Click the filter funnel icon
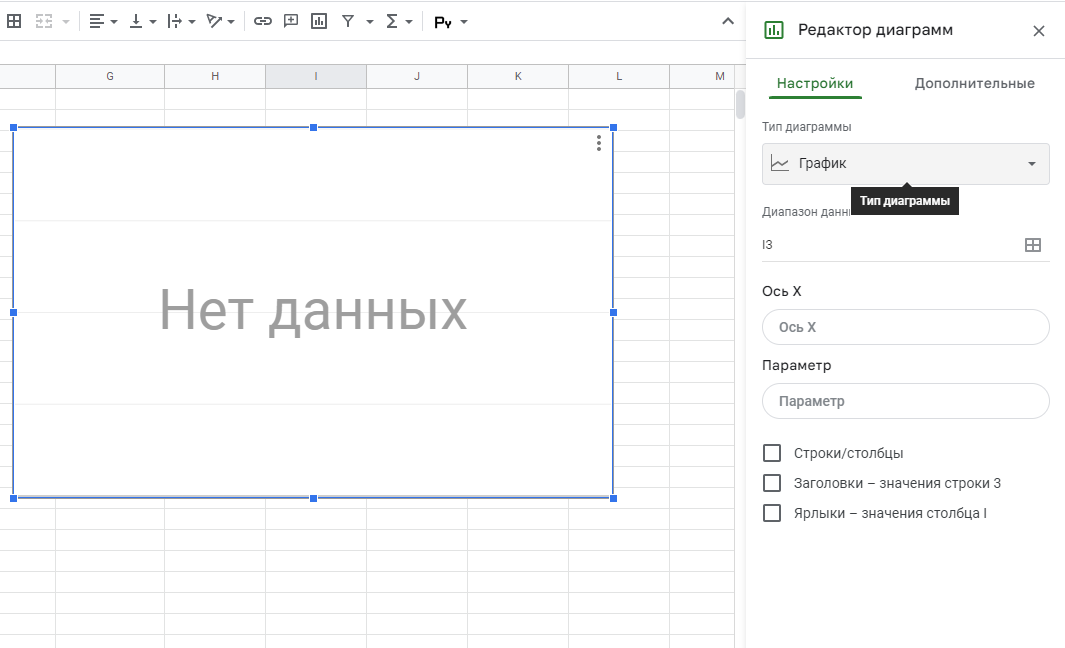 [x=348, y=21]
